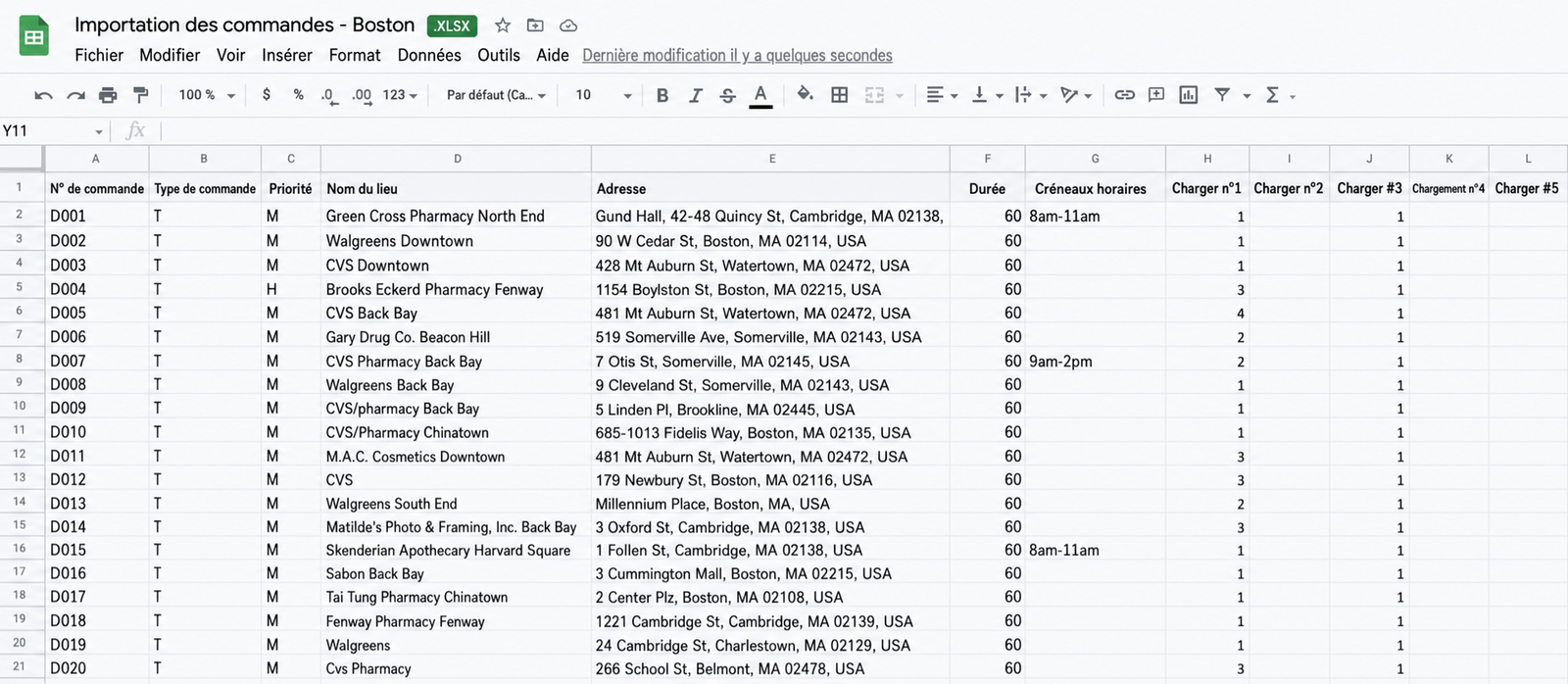Select the 'Priorité' header cell
Image resolution: width=1568 pixels, height=684 pixels.
click(291, 188)
